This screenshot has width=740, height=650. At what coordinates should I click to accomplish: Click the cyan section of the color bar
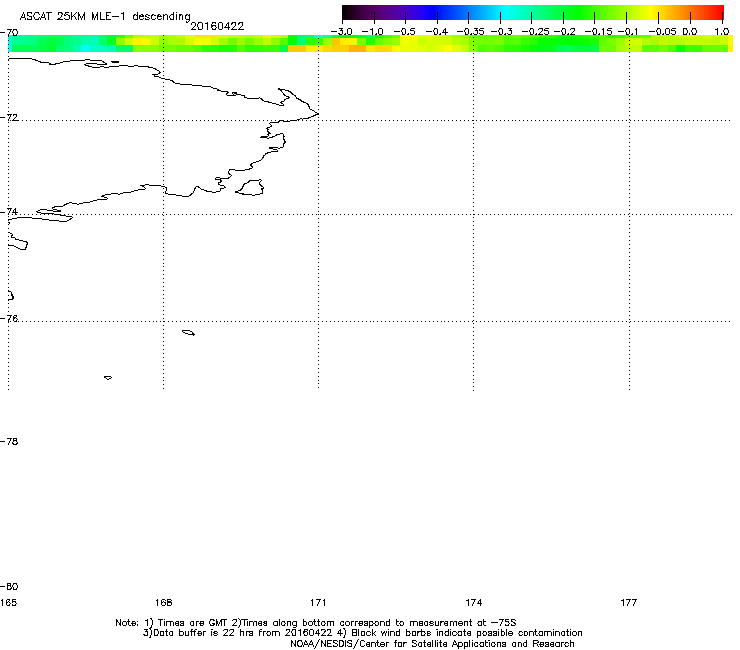tap(505, 13)
